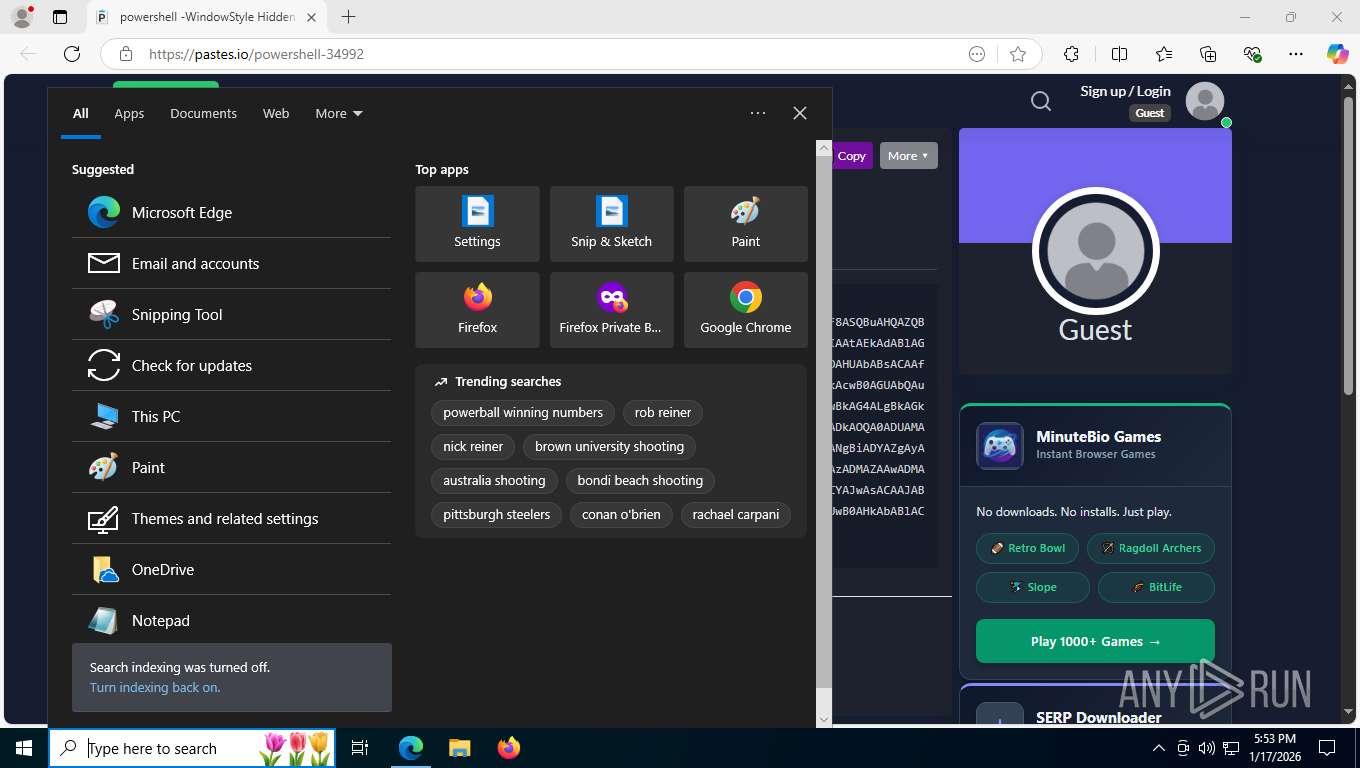1360x768 pixels.
Task: Refresh the Edge browser page
Action: [x=72, y=54]
